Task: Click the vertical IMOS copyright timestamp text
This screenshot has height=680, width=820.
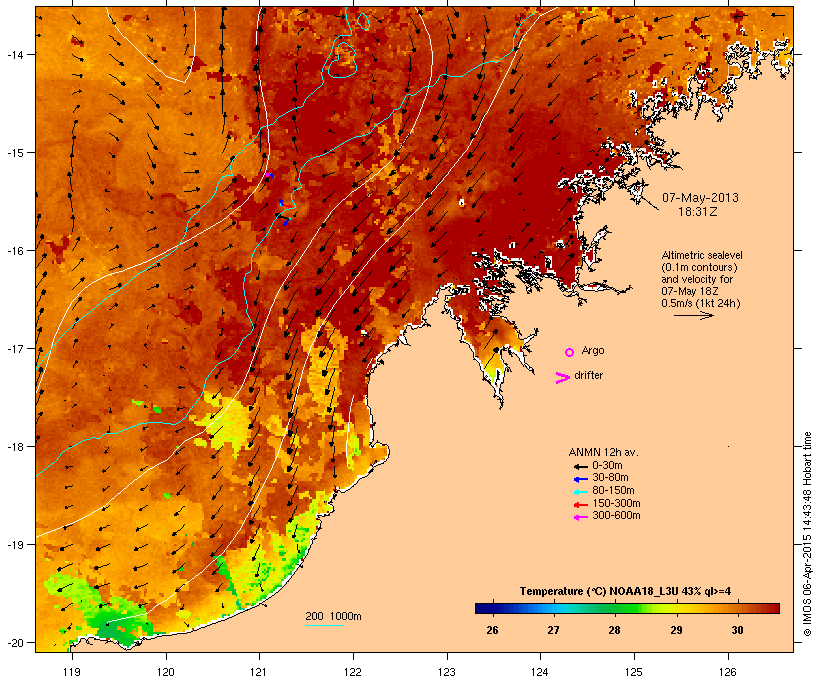Action: (x=807, y=534)
